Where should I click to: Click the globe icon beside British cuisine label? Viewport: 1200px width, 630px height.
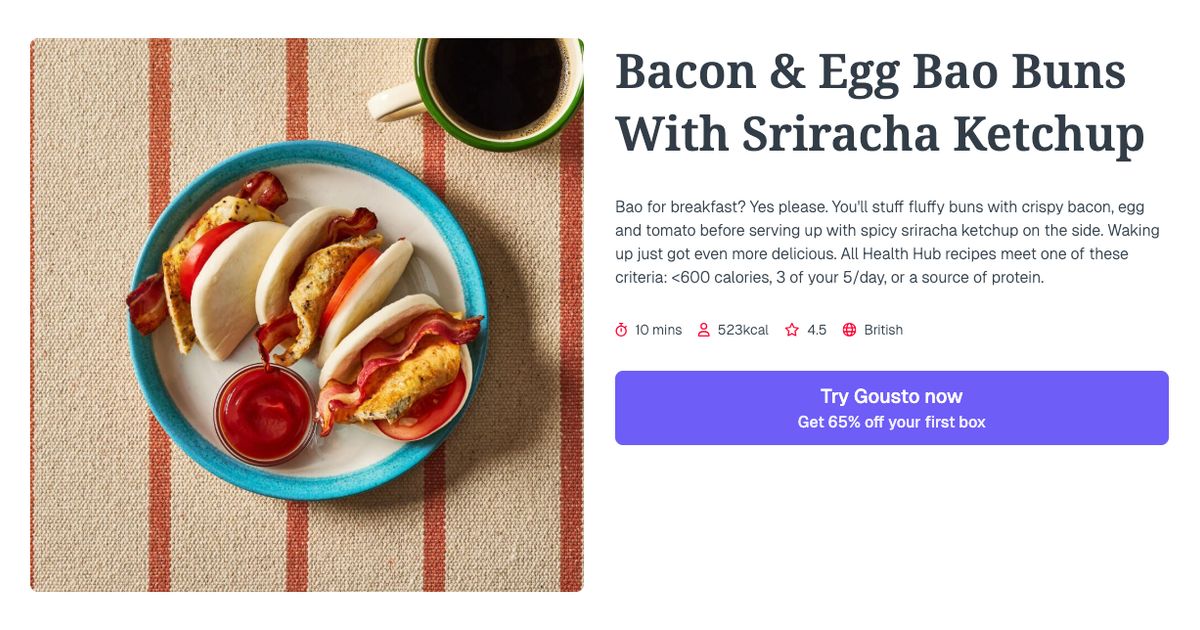(x=849, y=329)
